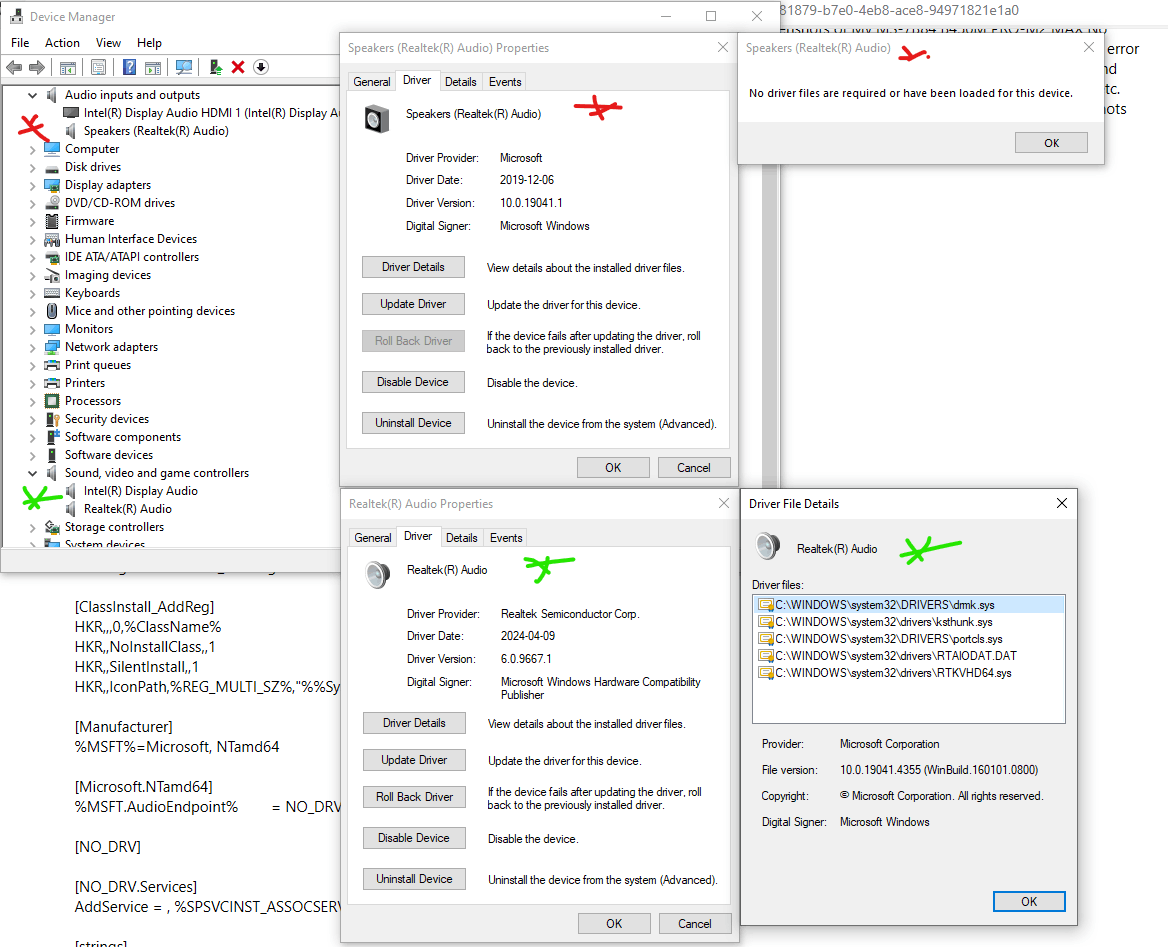Switch to General tab in Realtek Audio Properties

[372, 538]
